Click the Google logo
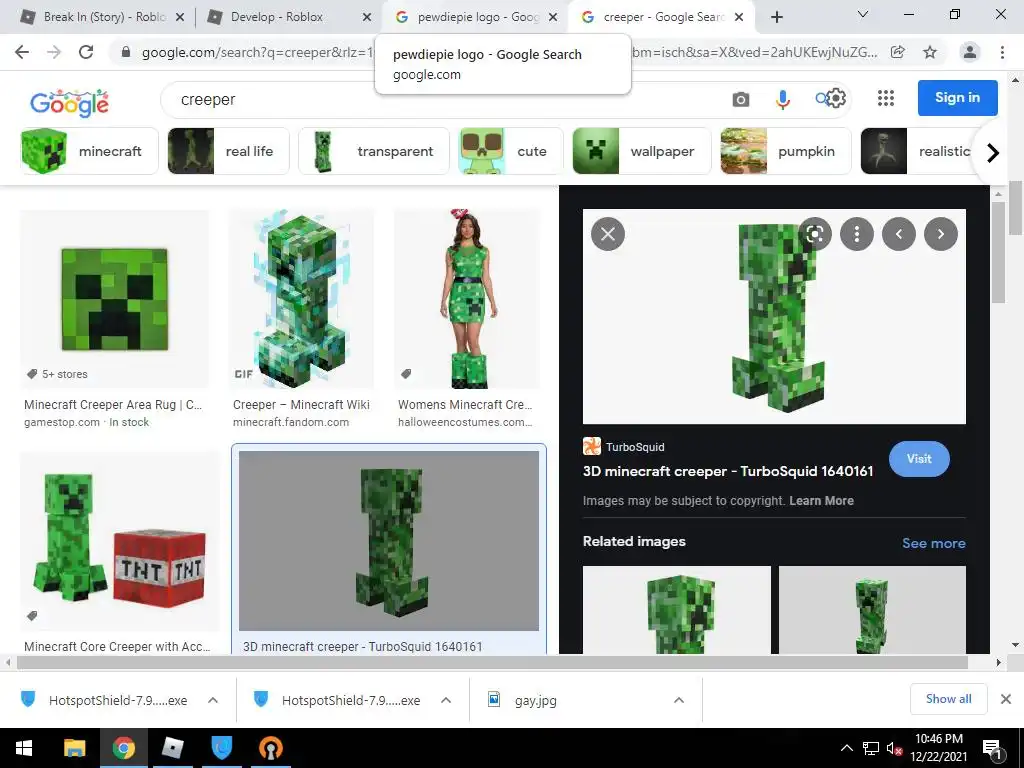This screenshot has height=768, width=1024. tap(70, 103)
